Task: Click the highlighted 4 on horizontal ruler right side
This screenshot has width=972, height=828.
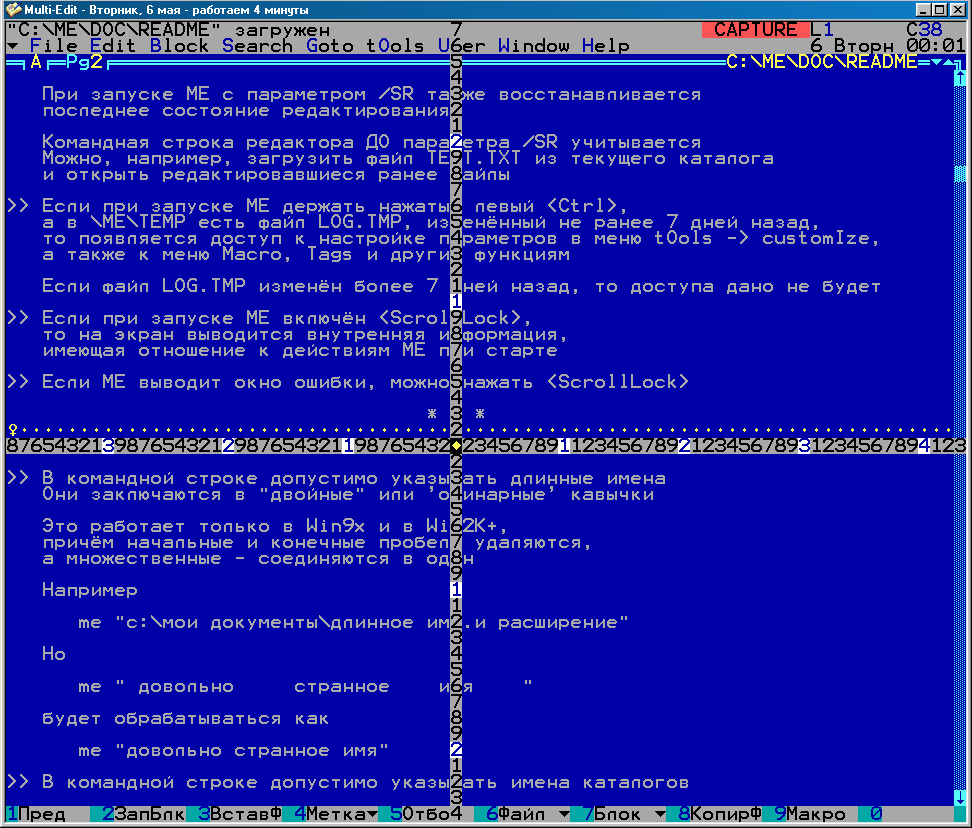Action: click(924, 446)
